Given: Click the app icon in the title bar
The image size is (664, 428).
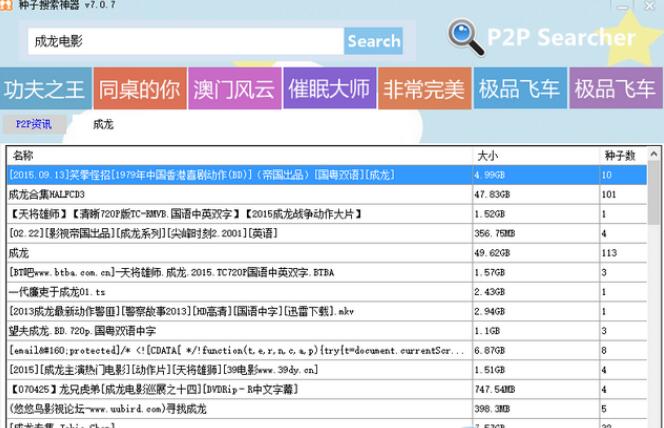Looking at the screenshot, I should (x=6, y=5).
